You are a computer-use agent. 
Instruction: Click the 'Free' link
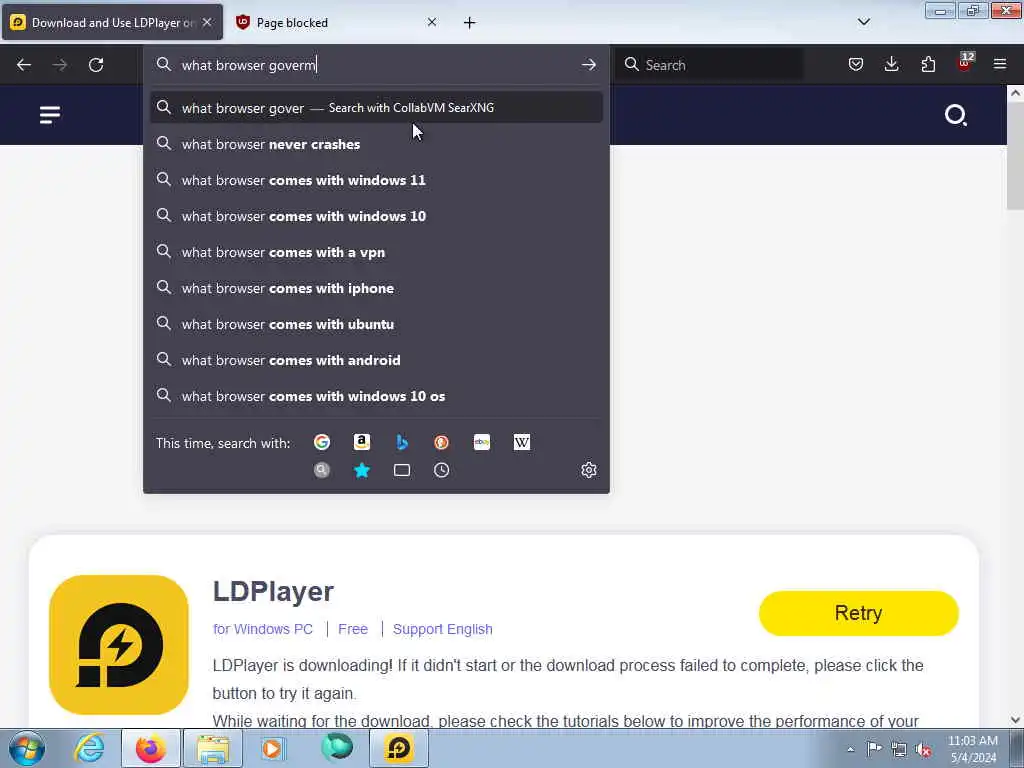click(x=353, y=629)
